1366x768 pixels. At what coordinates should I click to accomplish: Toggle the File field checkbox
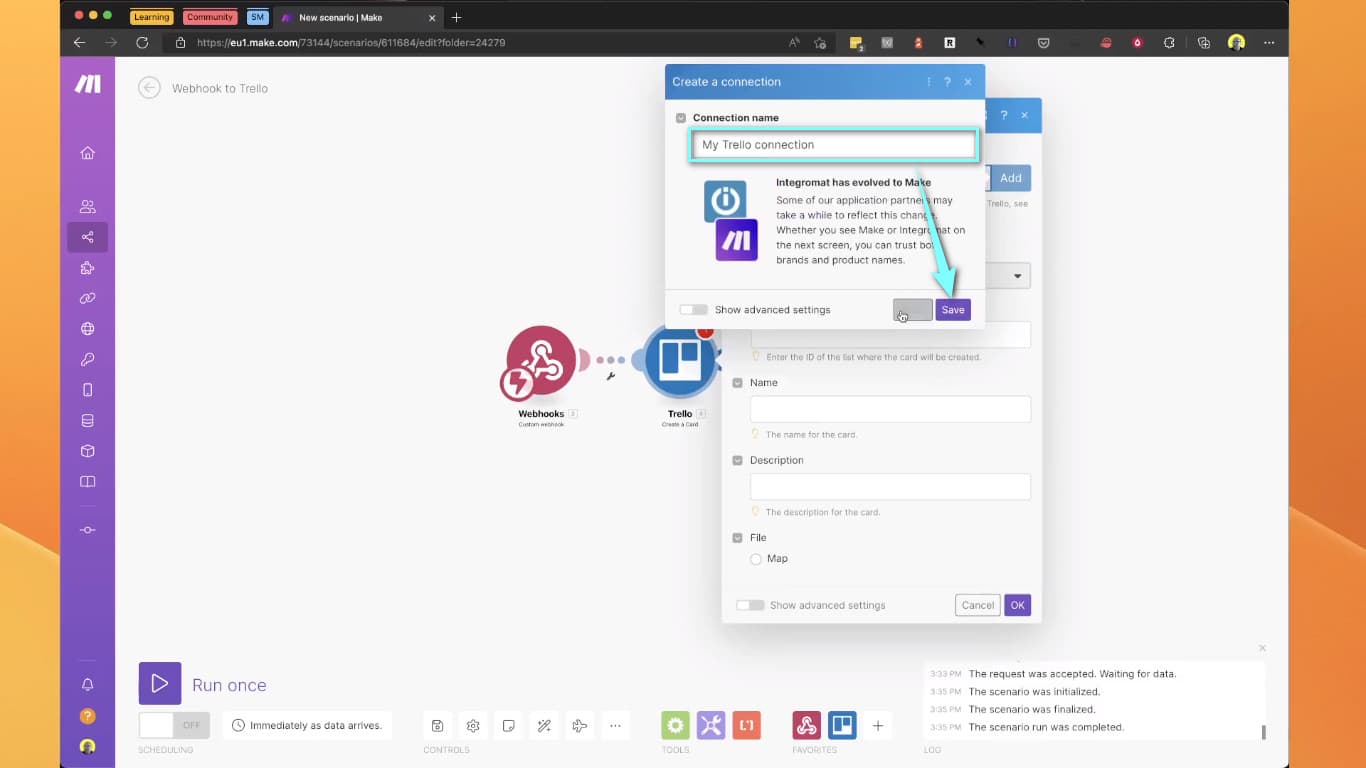tap(738, 538)
